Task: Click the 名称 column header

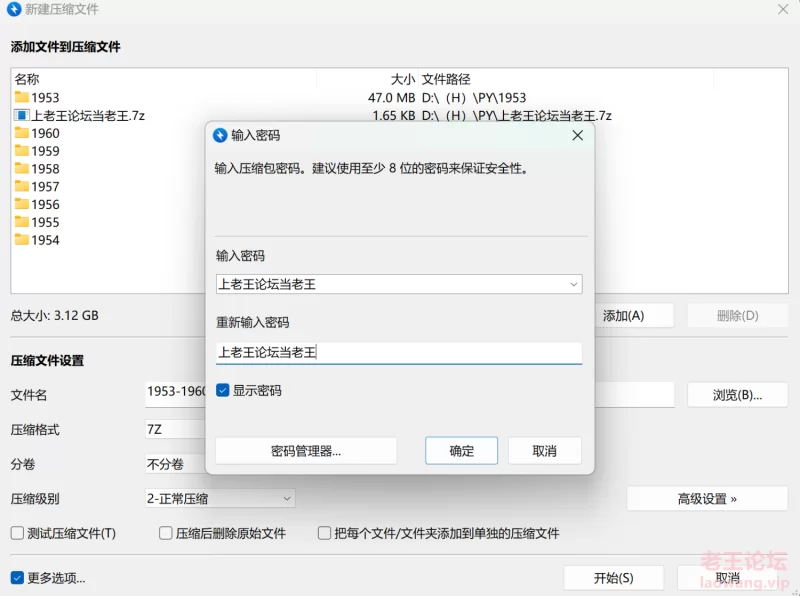Action: click(x=27, y=79)
